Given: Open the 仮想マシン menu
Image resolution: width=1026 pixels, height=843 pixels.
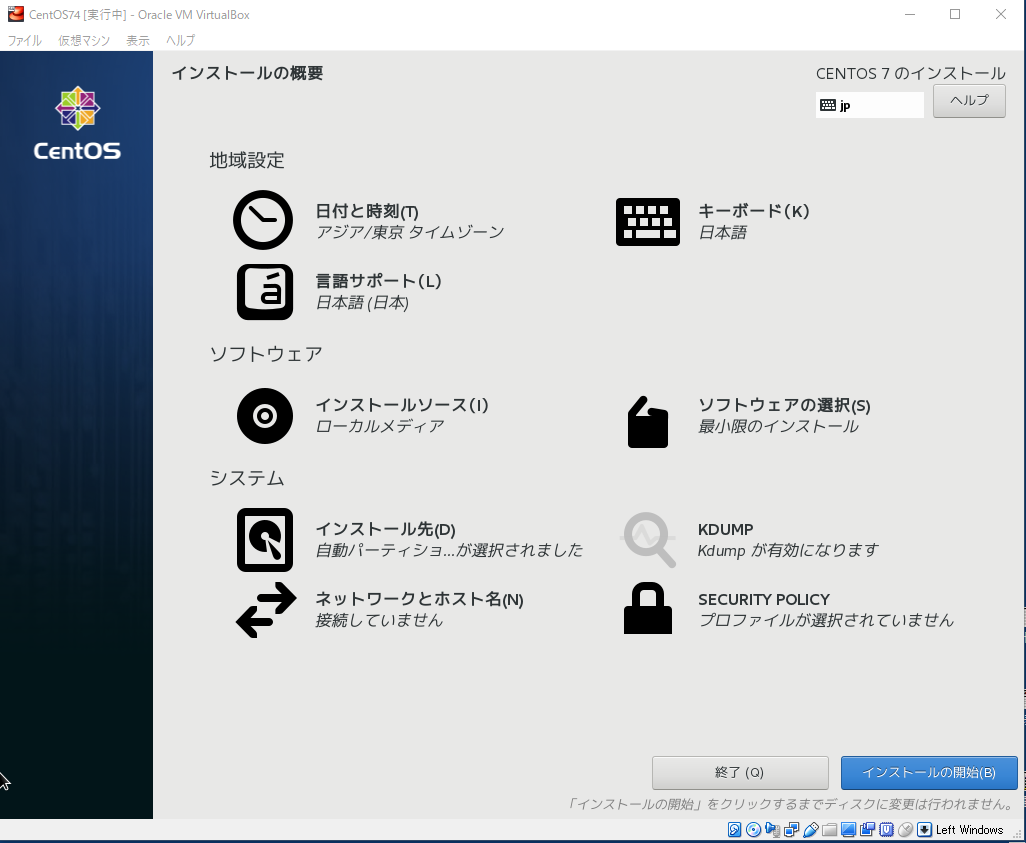Looking at the screenshot, I should point(84,41).
